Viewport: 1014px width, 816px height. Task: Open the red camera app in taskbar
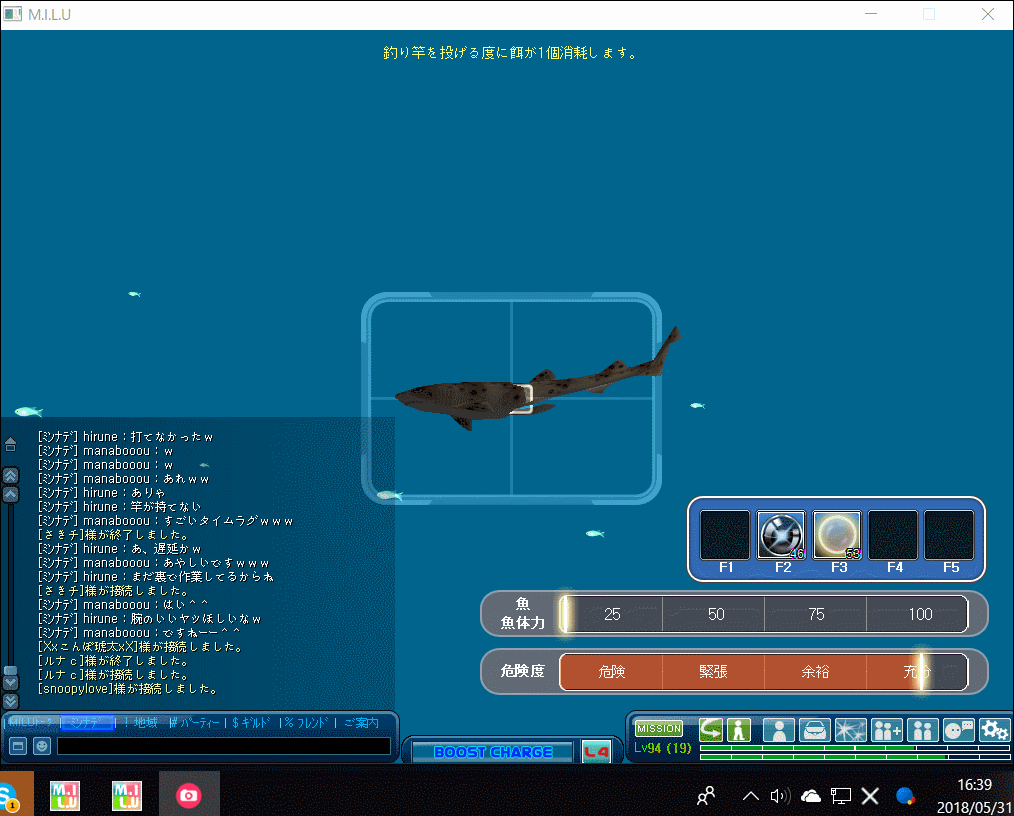pos(189,795)
